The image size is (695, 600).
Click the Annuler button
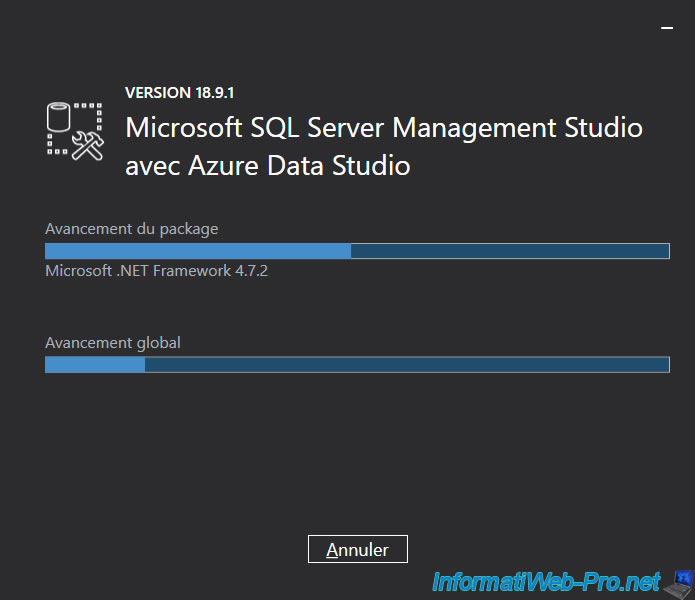pyautogui.click(x=357, y=549)
